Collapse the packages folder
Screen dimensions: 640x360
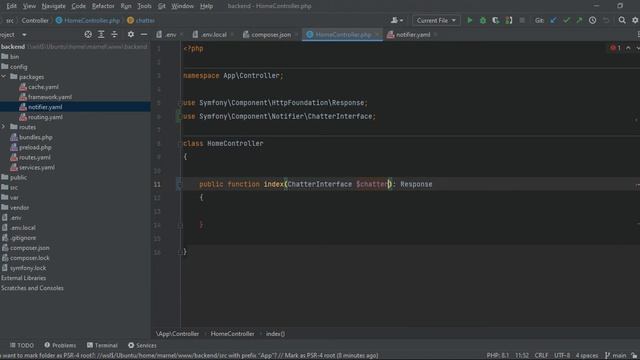(x=4, y=77)
